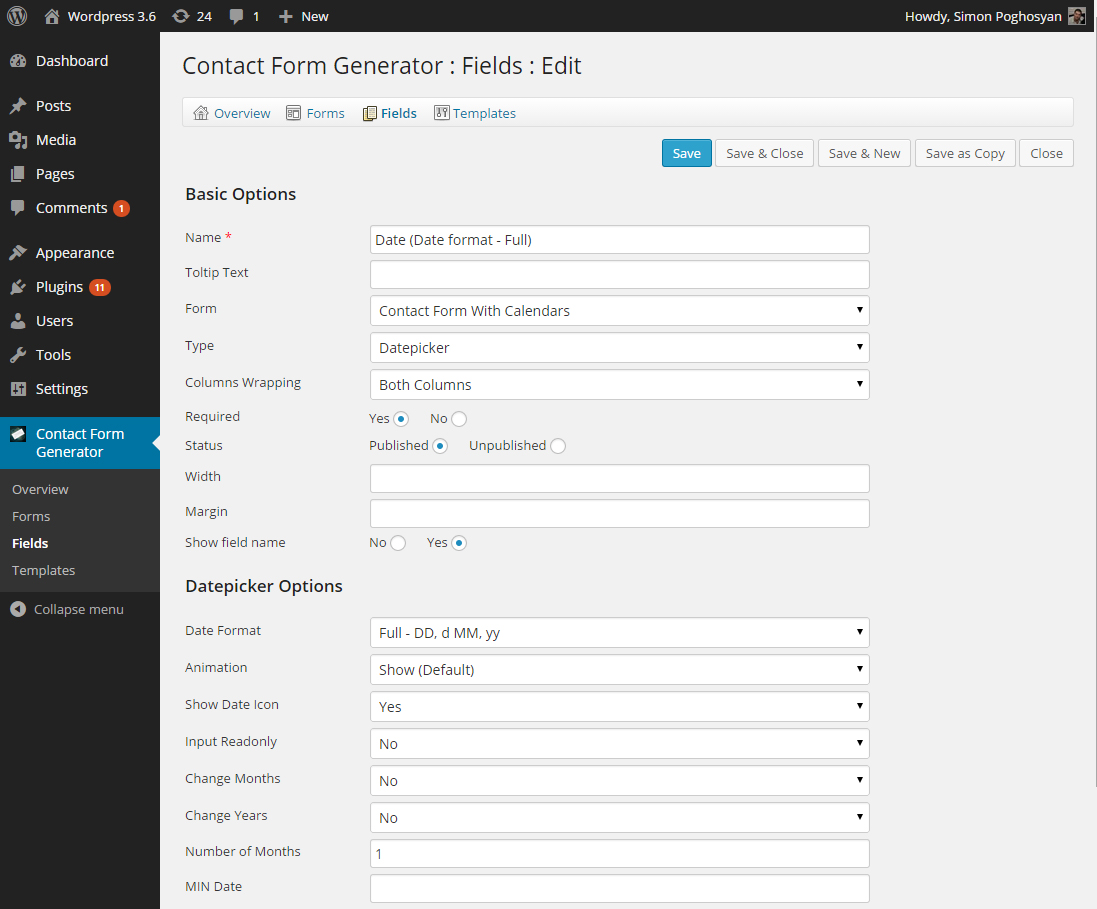
Task: Select Required No radio button
Action: point(459,419)
